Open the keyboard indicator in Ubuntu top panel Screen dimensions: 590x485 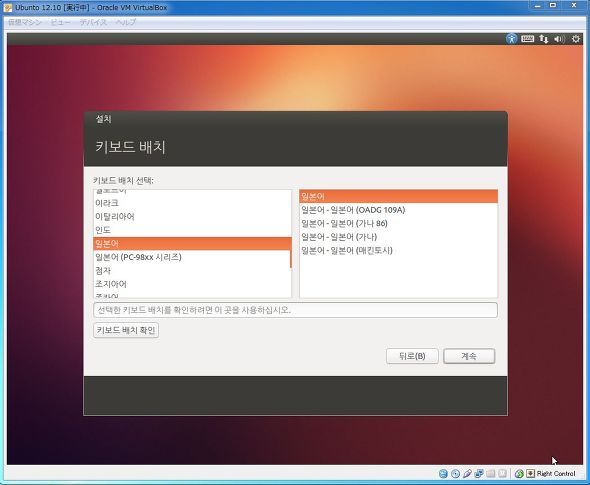tap(527, 39)
